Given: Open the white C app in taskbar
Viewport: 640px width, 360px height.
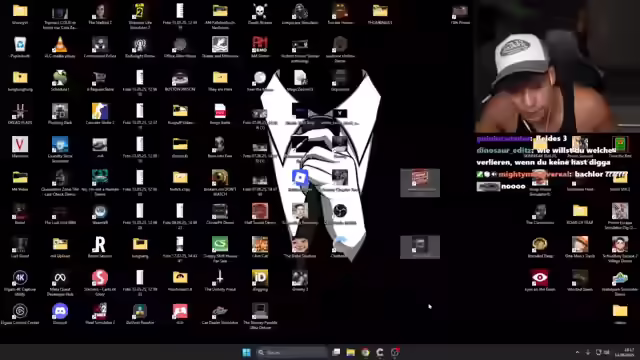Looking at the screenshot, I should [x=380, y=352].
